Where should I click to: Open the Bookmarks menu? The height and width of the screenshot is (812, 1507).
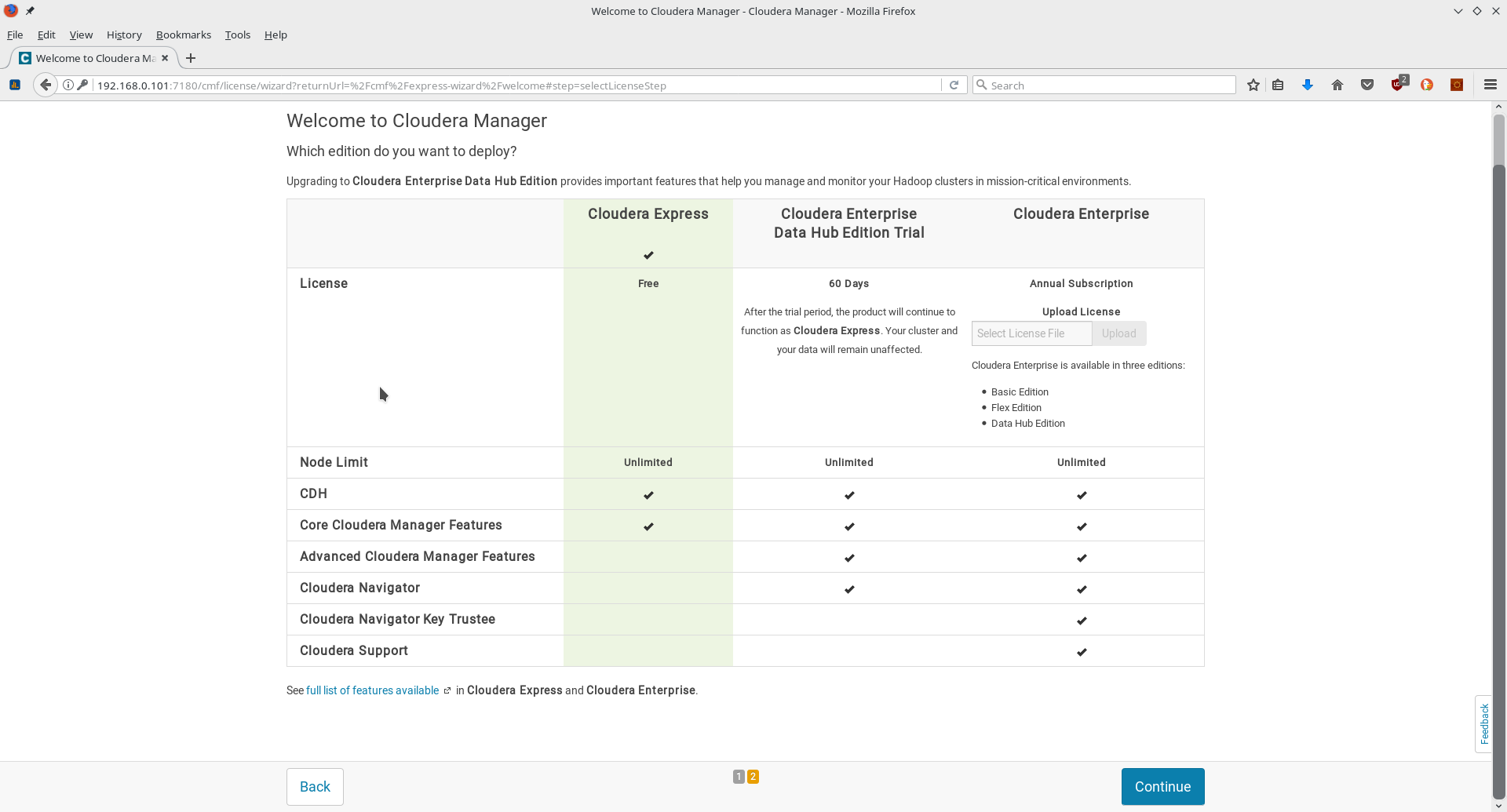pos(184,35)
